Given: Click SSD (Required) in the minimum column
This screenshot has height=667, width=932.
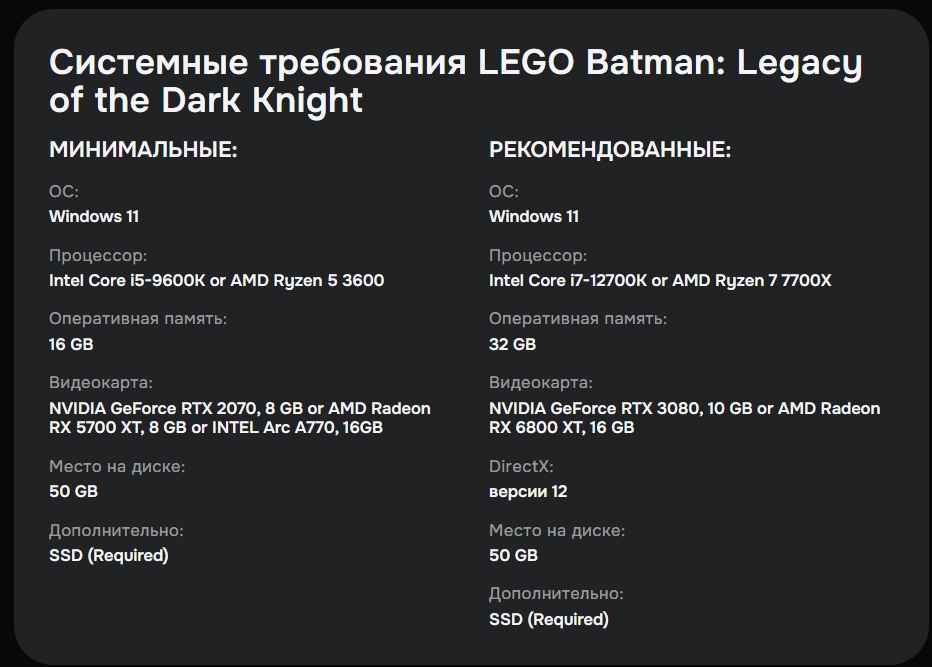Looking at the screenshot, I should pyautogui.click(x=109, y=555).
